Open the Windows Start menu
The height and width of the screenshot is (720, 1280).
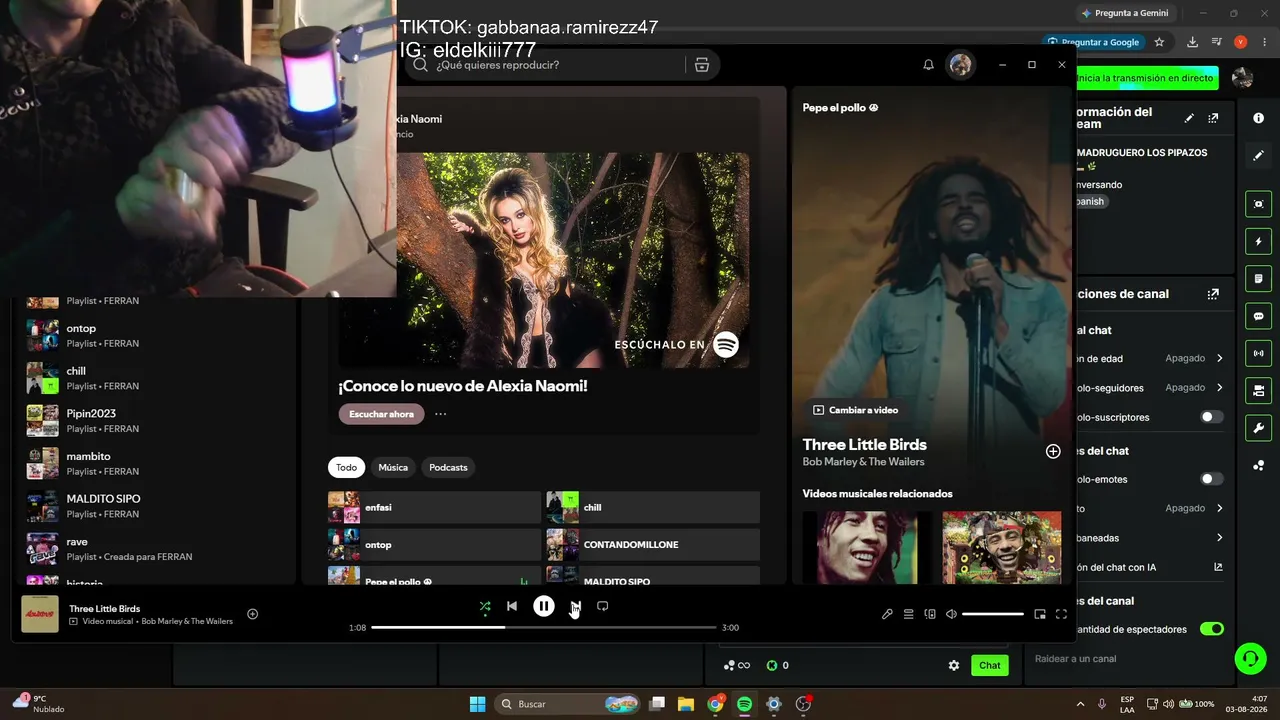pos(477,704)
